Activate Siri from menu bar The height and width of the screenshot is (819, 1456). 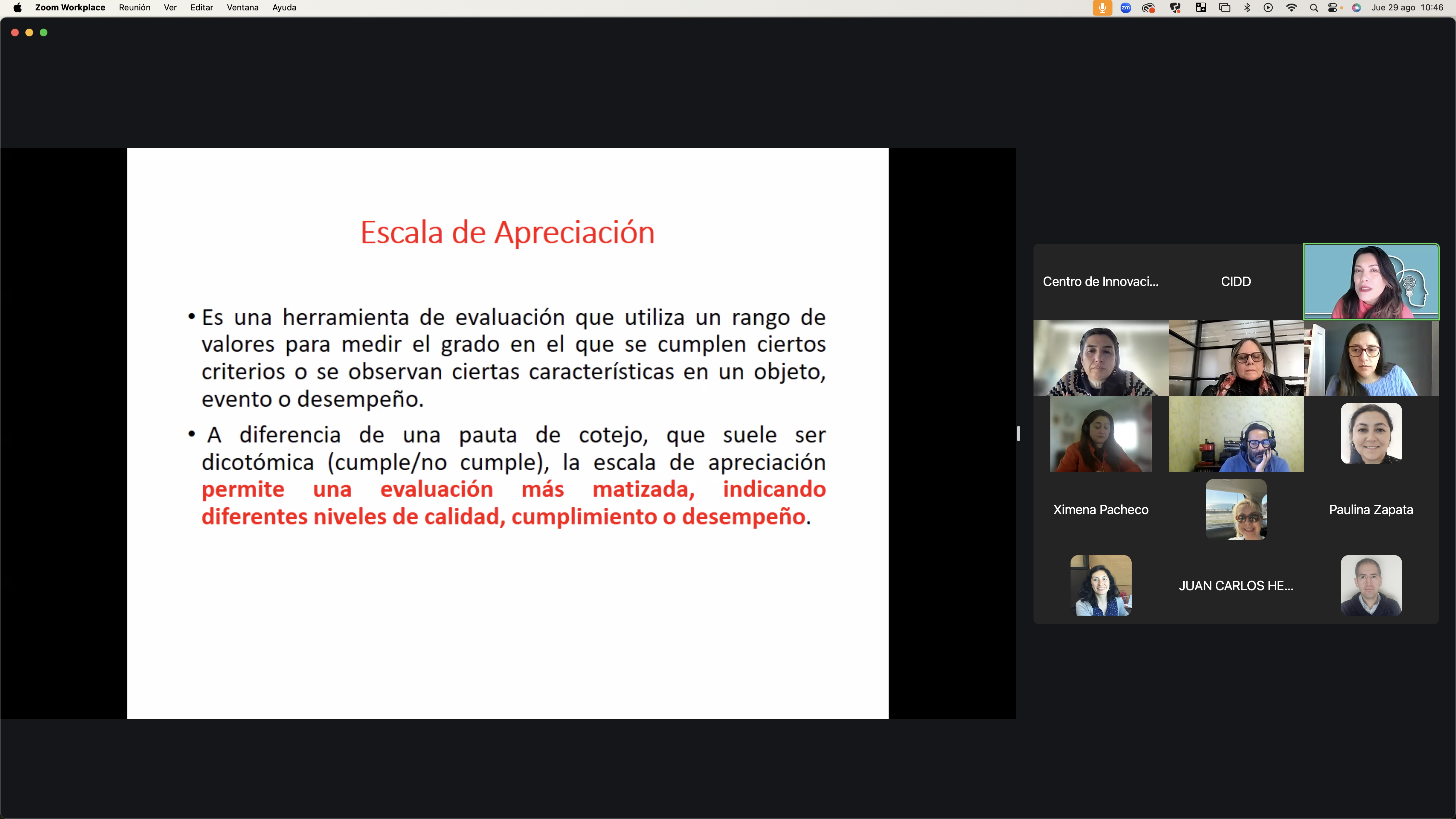coord(1356,7)
